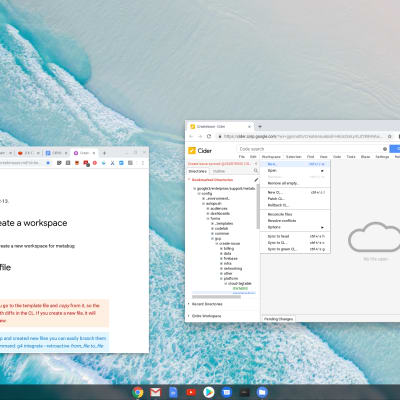This screenshot has width=400, height=400.
Task: Choose Sync to green CL... menu entry
Action: click(x=295, y=249)
